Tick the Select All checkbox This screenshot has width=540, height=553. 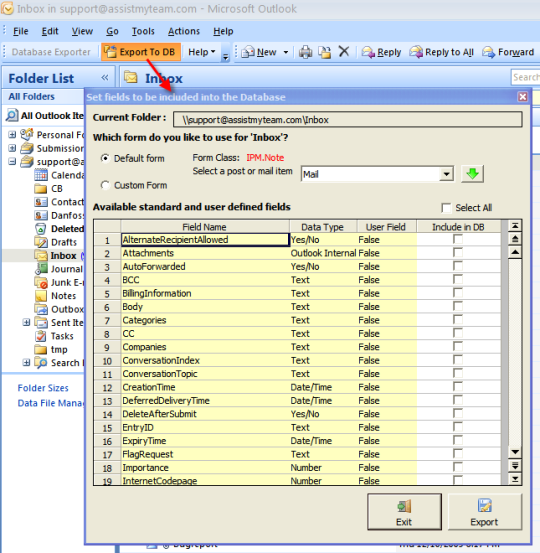pos(446,208)
